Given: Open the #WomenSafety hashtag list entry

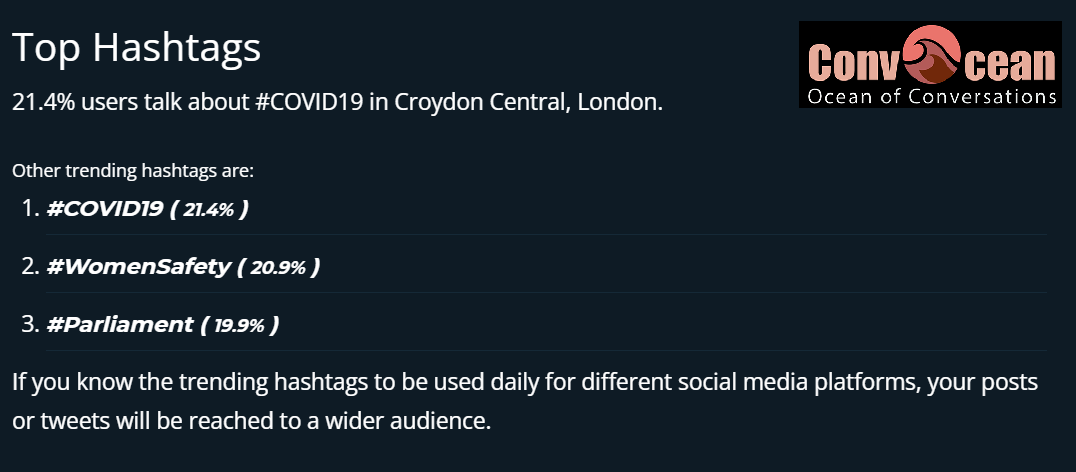Looking at the screenshot, I should (x=138, y=267).
